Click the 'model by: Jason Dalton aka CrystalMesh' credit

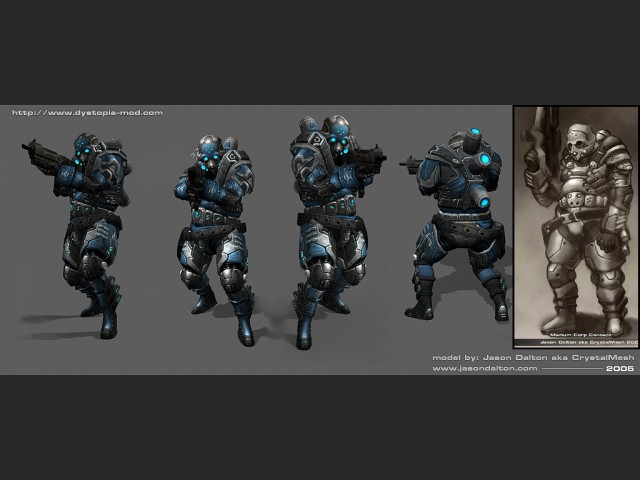[533, 358]
